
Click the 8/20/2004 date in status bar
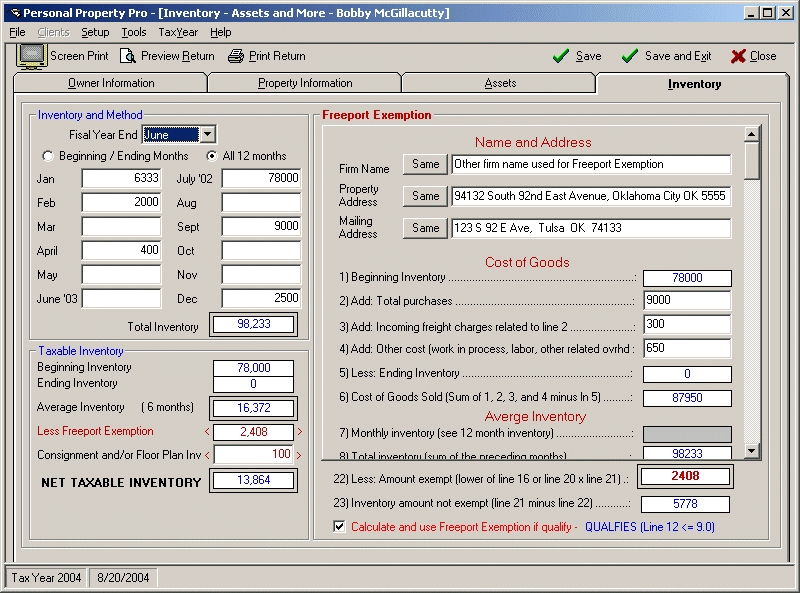[x=123, y=578]
